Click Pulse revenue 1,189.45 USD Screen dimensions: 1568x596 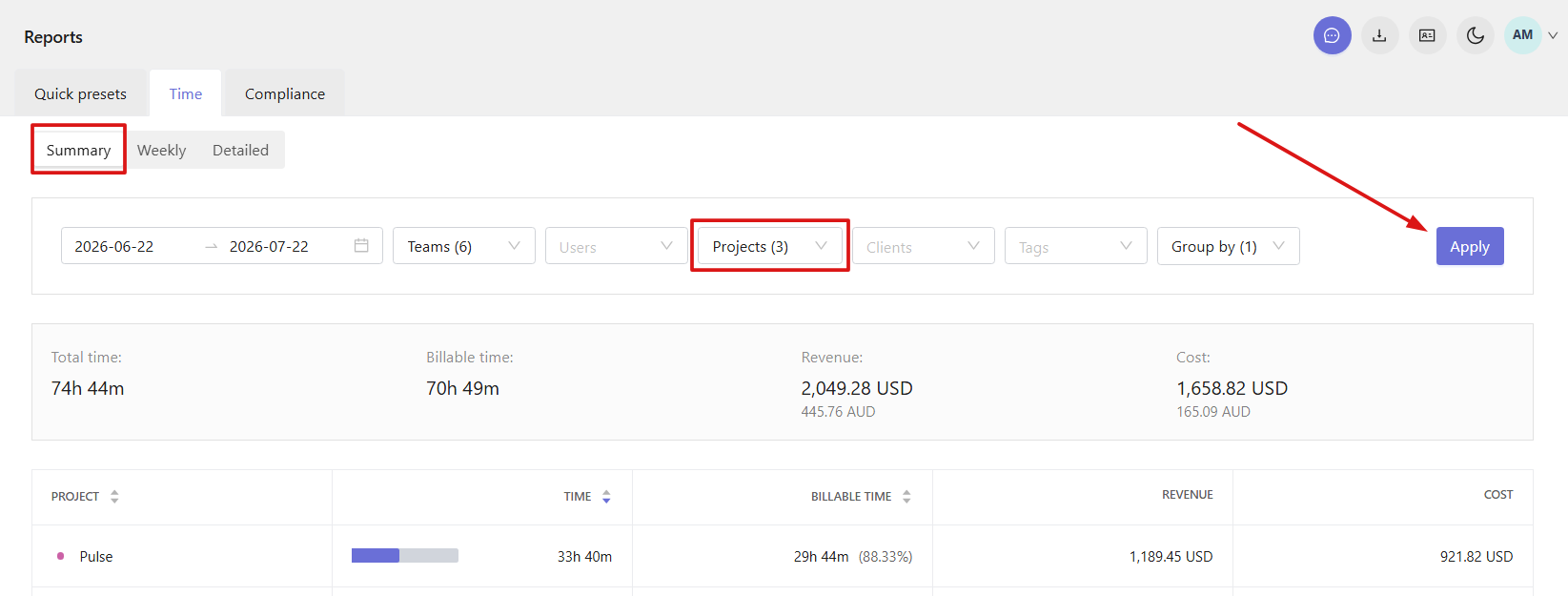pyautogui.click(x=1171, y=556)
